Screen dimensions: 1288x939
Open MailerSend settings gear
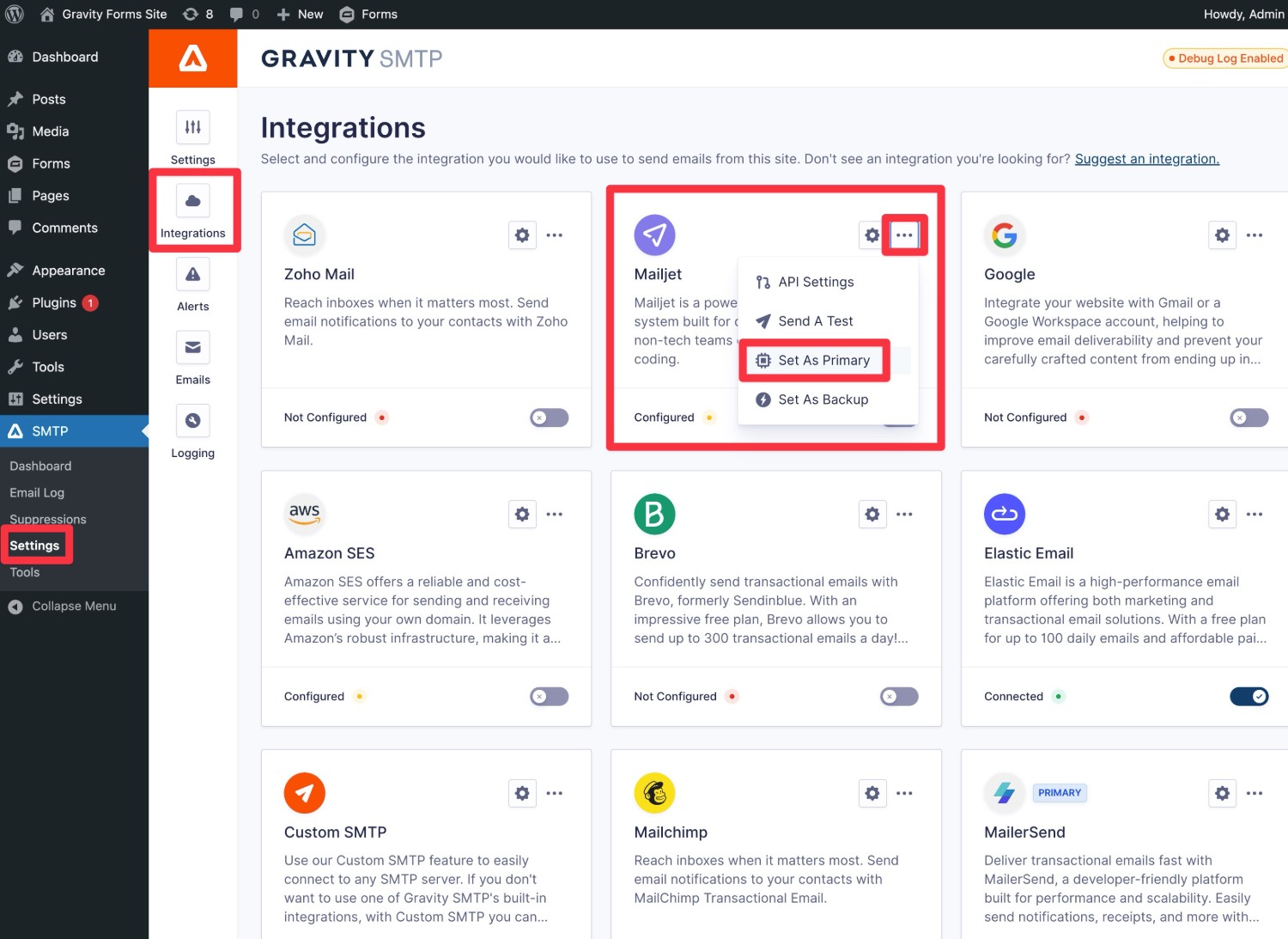[x=1222, y=793]
